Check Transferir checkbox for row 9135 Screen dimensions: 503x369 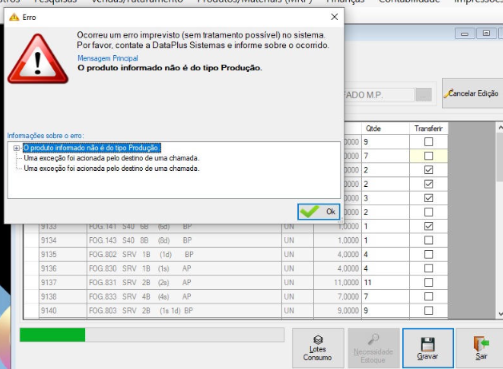428,254
